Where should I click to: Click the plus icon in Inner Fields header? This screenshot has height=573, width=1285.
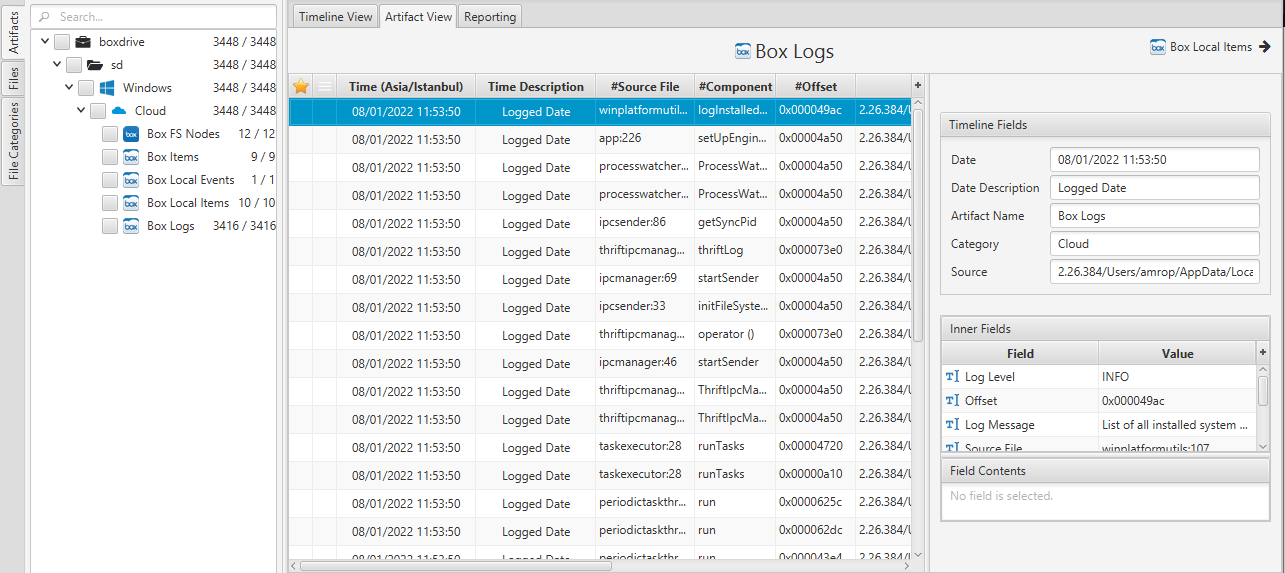[1263, 352]
